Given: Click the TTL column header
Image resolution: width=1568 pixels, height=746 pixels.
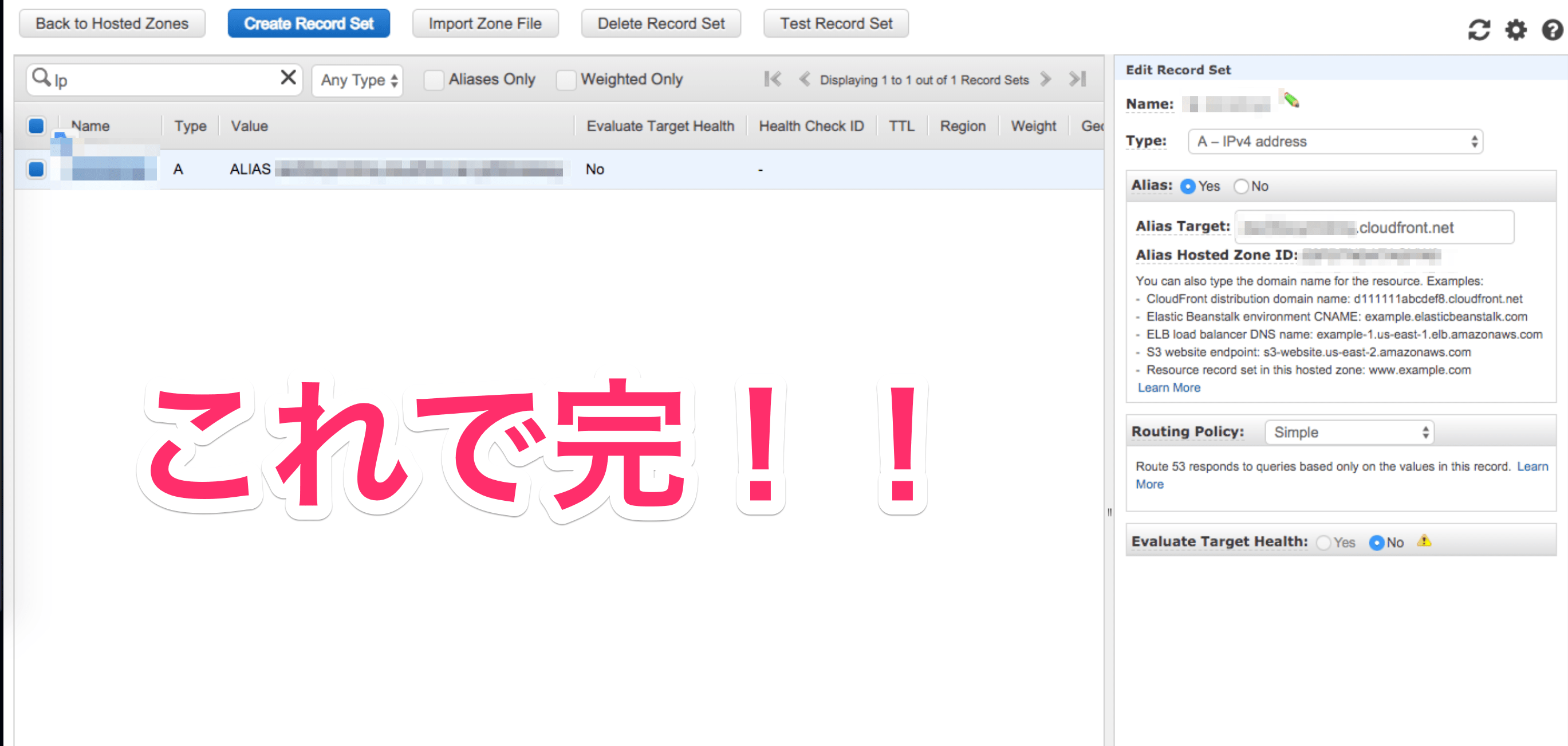Looking at the screenshot, I should tap(901, 126).
